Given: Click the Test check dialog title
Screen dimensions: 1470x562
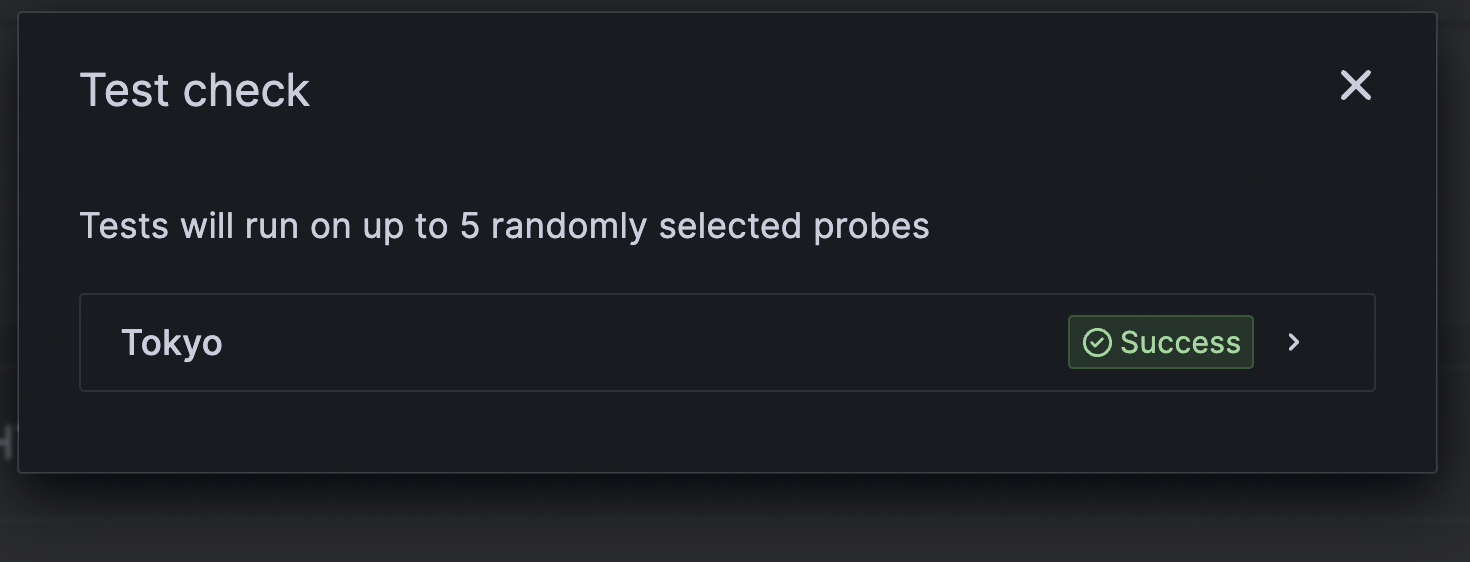Looking at the screenshot, I should [194, 91].
